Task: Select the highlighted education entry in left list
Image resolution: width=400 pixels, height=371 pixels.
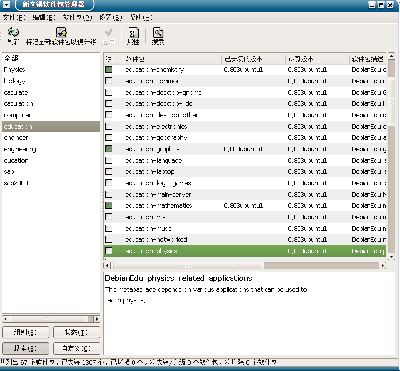Action: point(51,126)
